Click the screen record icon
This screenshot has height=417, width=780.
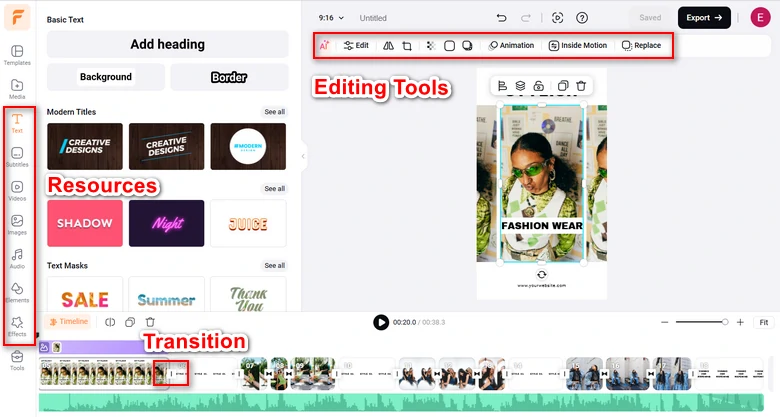(x=558, y=18)
